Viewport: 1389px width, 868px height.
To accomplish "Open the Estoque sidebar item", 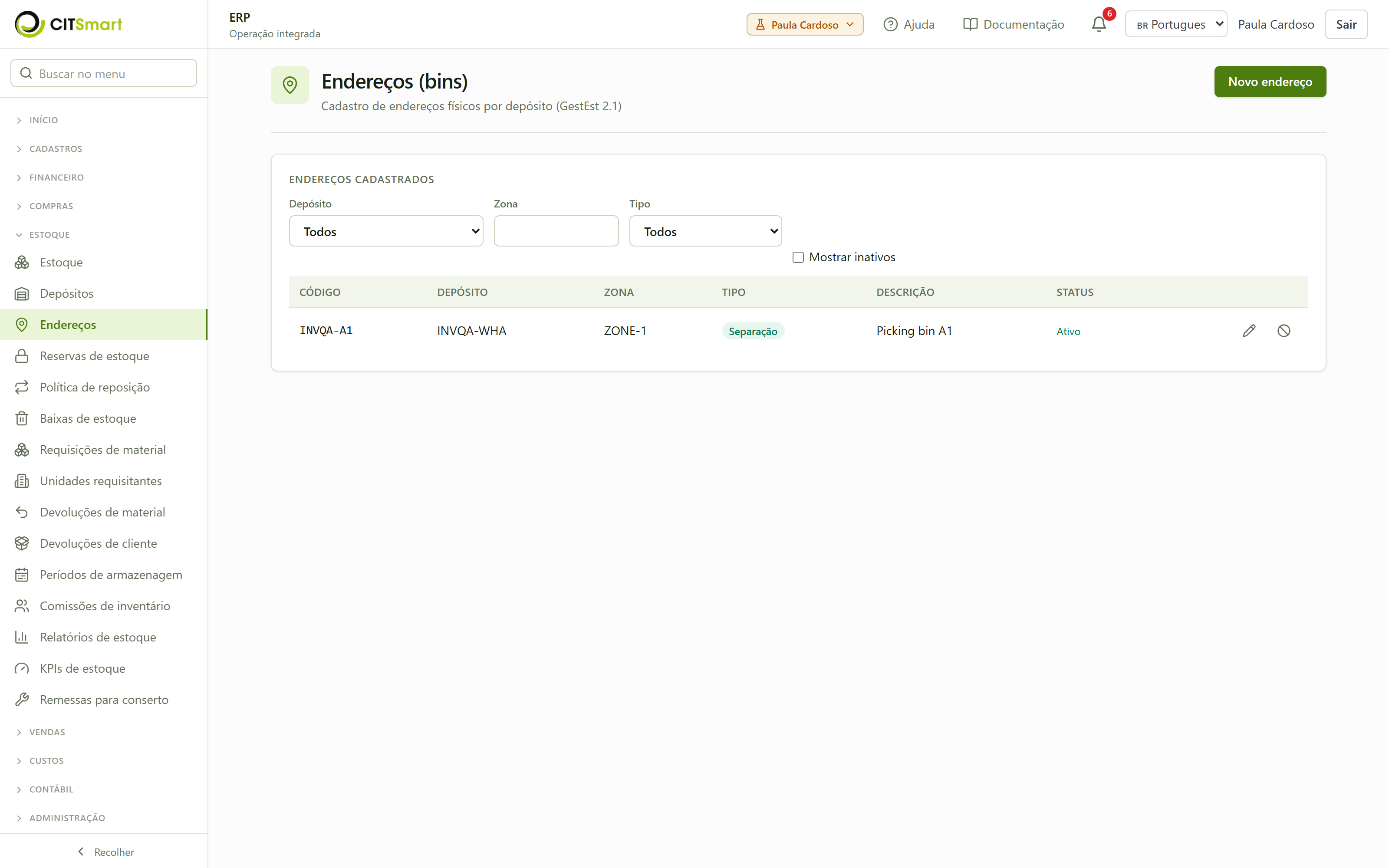I will pyautogui.click(x=104, y=262).
